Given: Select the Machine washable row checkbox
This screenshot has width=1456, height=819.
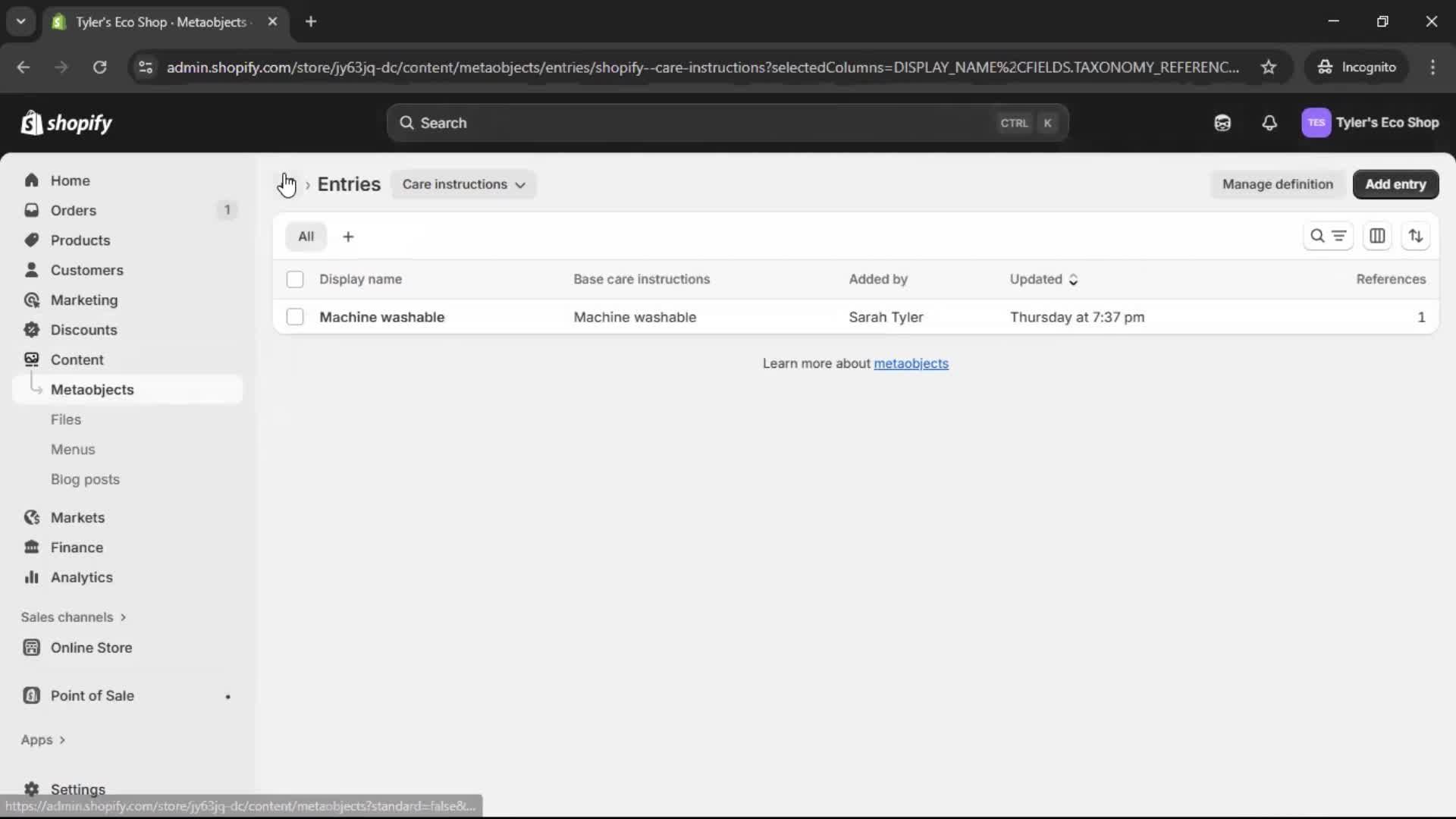Looking at the screenshot, I should coord(295,317).
